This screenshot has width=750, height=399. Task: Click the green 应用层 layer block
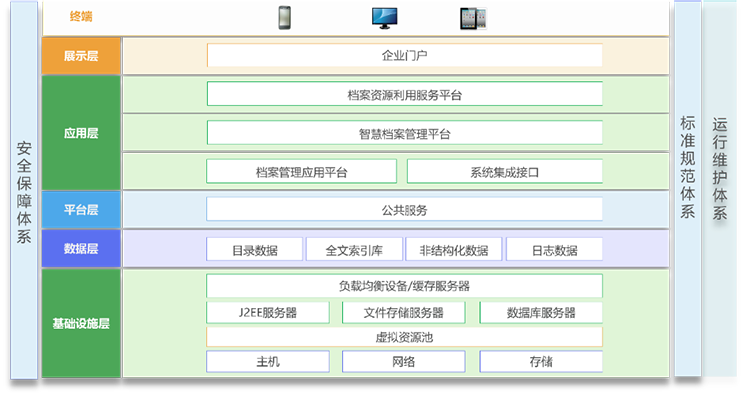[x=81, y=133]
